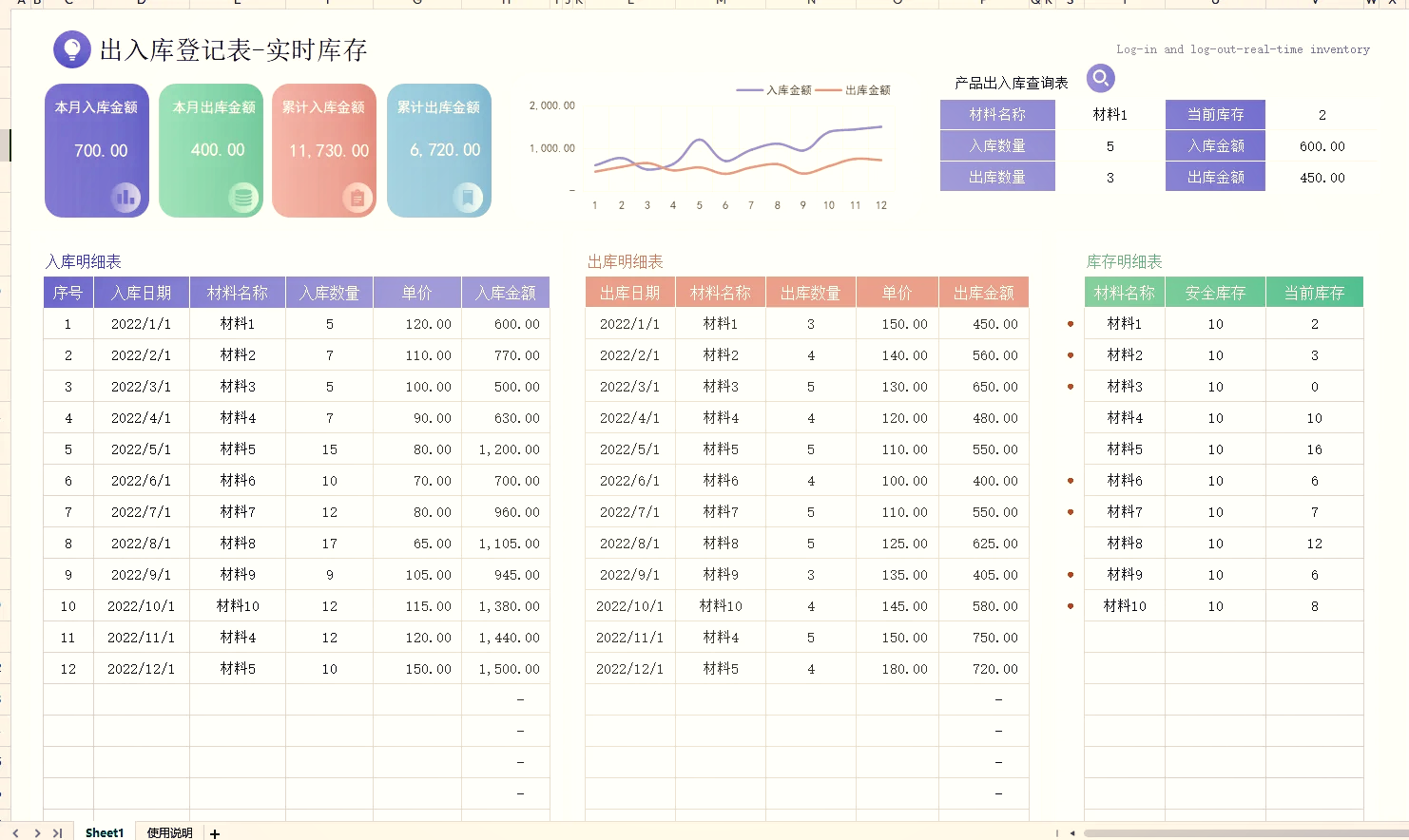Select the 入库日期 header cell
The height and width of the screenshot is (840, 1409).
click(142, 293)
